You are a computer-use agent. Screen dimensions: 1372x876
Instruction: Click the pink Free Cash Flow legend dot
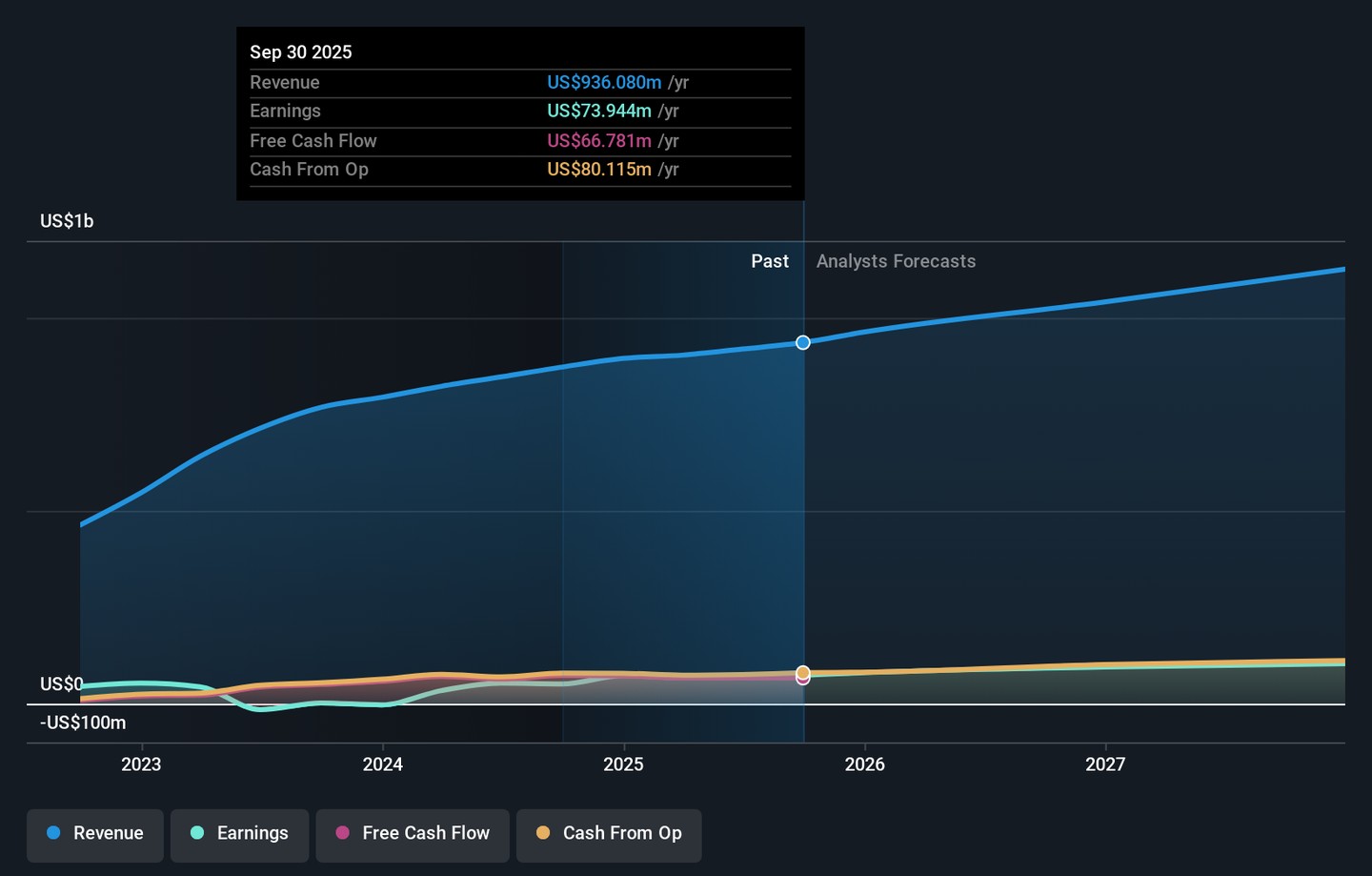coord(343,833)
